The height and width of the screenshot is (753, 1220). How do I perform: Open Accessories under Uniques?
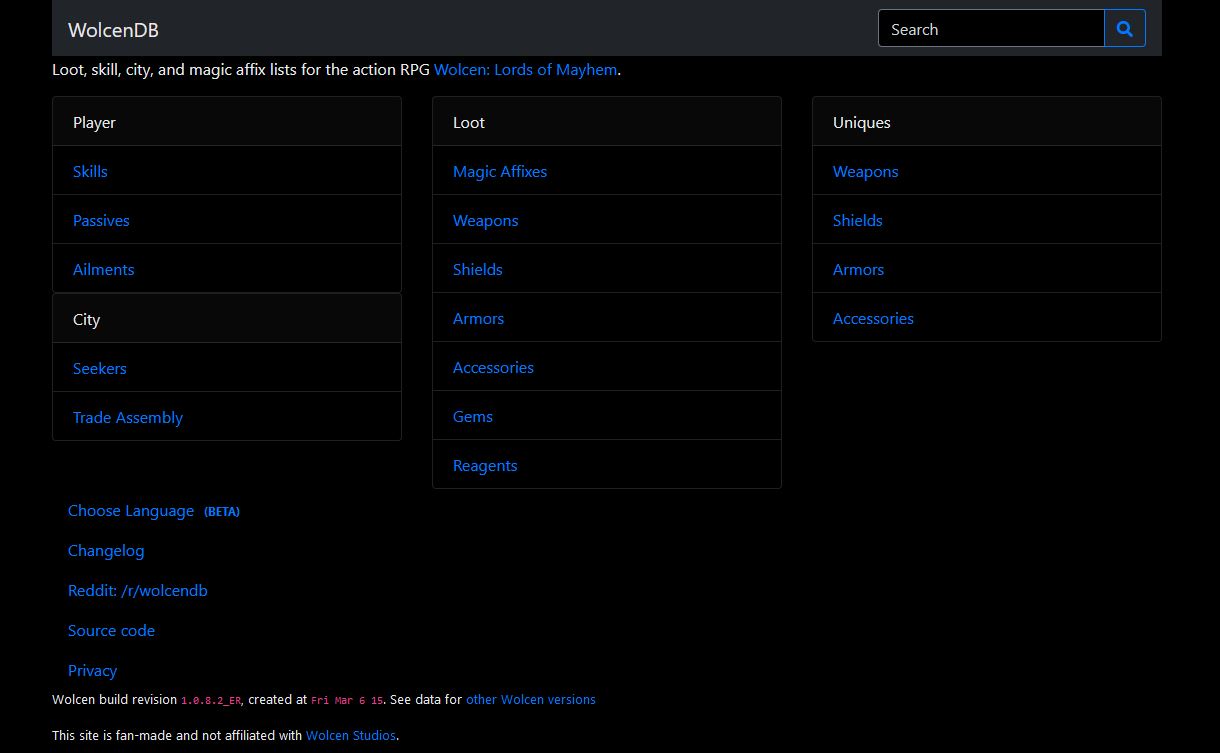(873, 319)
